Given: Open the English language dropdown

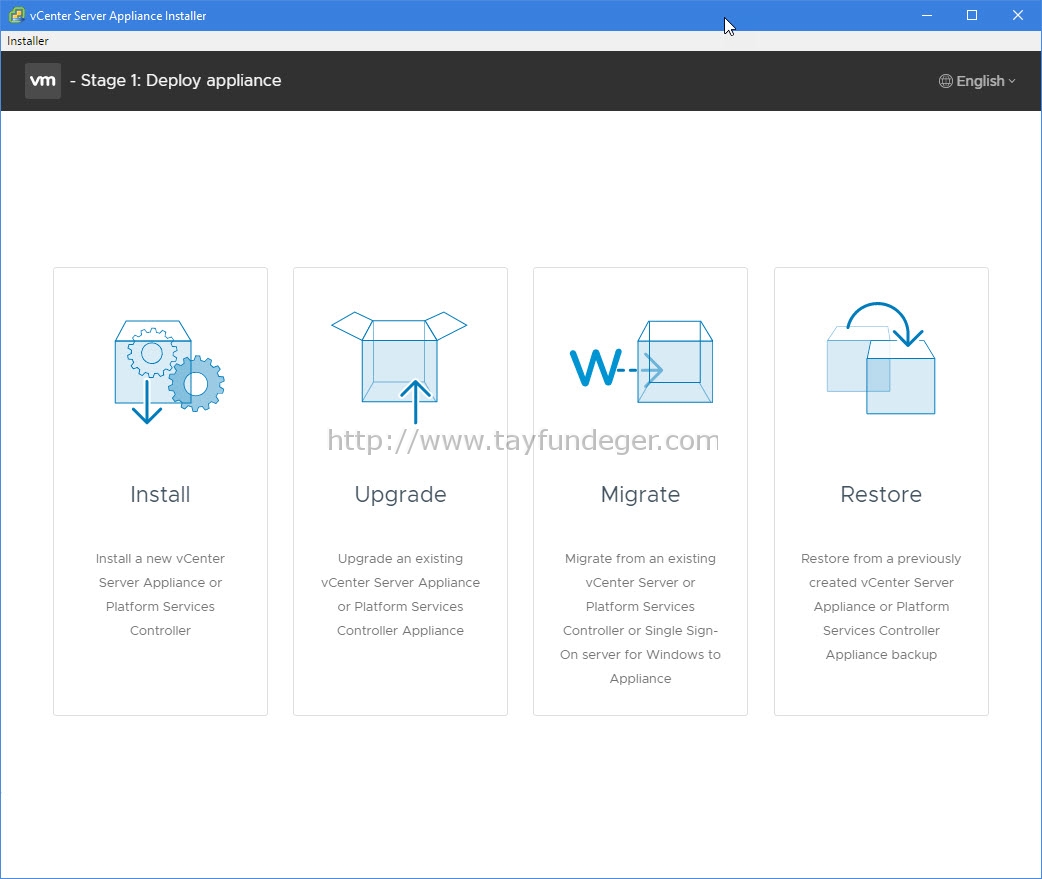Looking at the screenshot, I should (x=977, y=81).
